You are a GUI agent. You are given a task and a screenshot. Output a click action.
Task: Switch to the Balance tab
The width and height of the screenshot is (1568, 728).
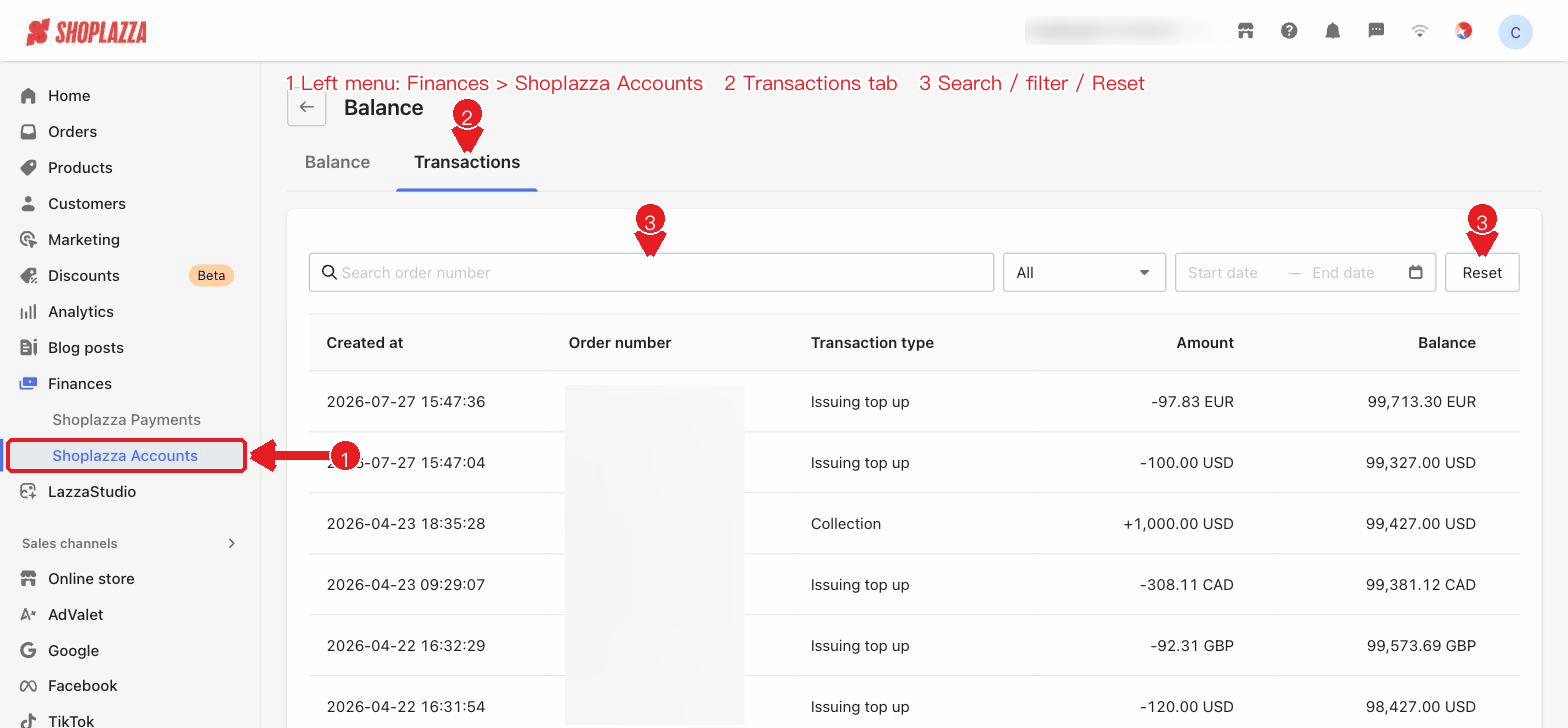pos(337,162)
